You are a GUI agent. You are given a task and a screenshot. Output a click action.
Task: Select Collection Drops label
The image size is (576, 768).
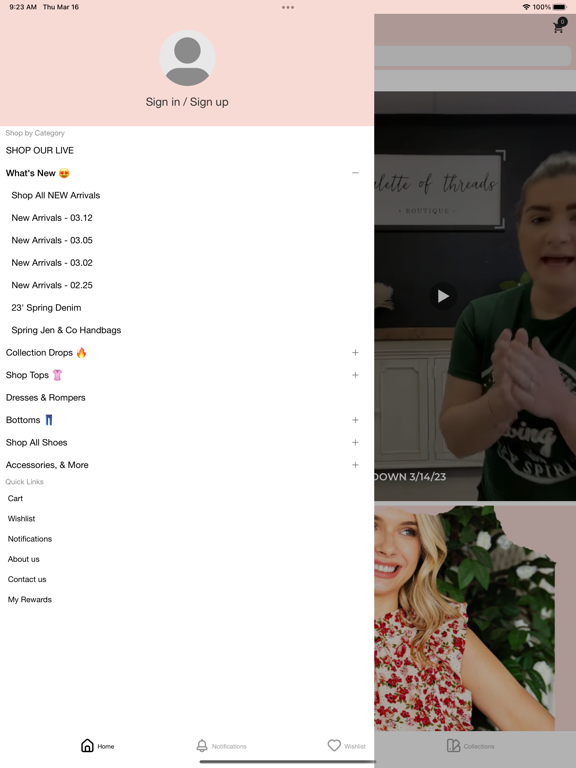tap(46, 353)
